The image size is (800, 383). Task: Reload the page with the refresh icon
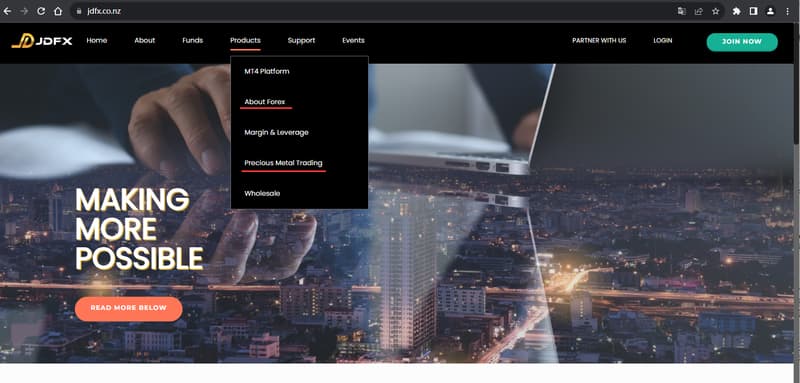pos(41,11)
